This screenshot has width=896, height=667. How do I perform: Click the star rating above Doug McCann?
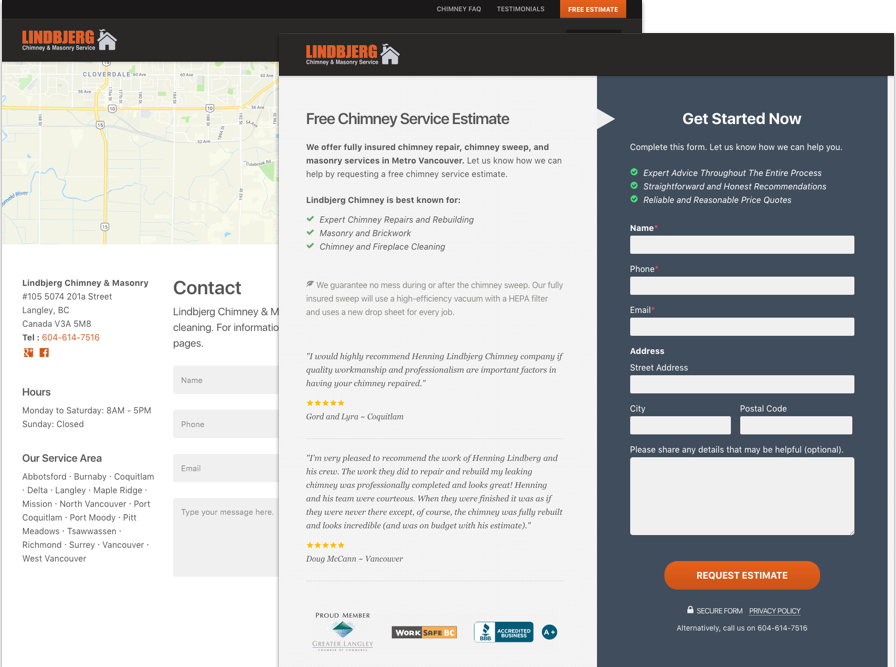click(x=325, y=545)
